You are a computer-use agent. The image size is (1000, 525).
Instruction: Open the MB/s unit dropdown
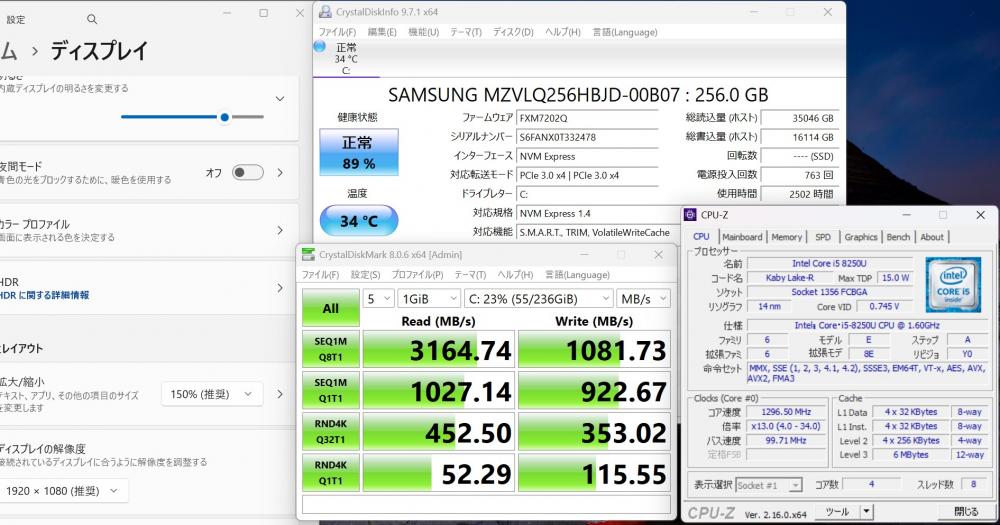(x=643, y=299)
